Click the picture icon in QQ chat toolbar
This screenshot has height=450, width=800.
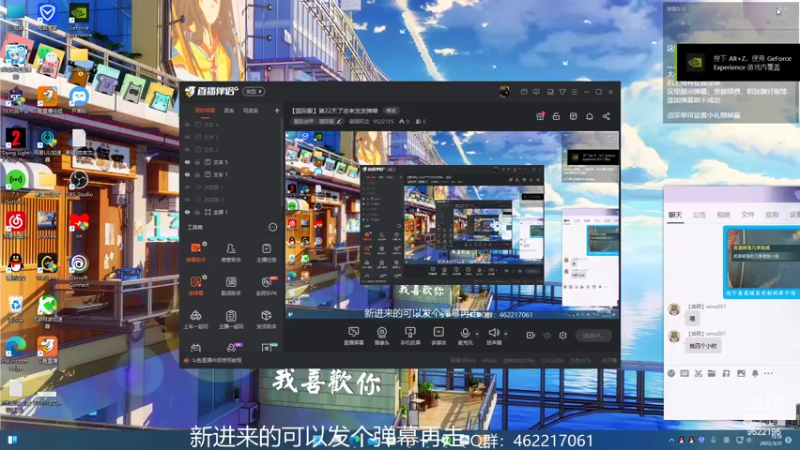(x=741, y=373)
